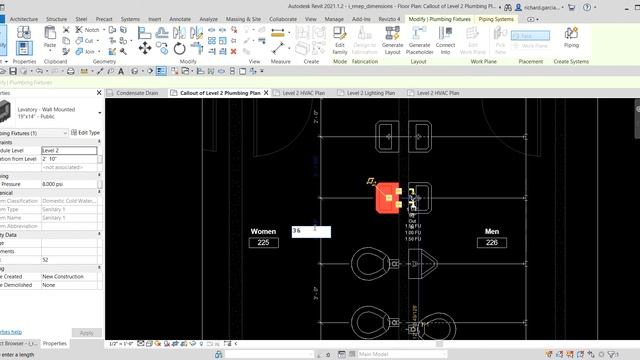640x360 pixels.
Task: Switch to the Project Browser tab at panel bottom
Action: [19, 344]
